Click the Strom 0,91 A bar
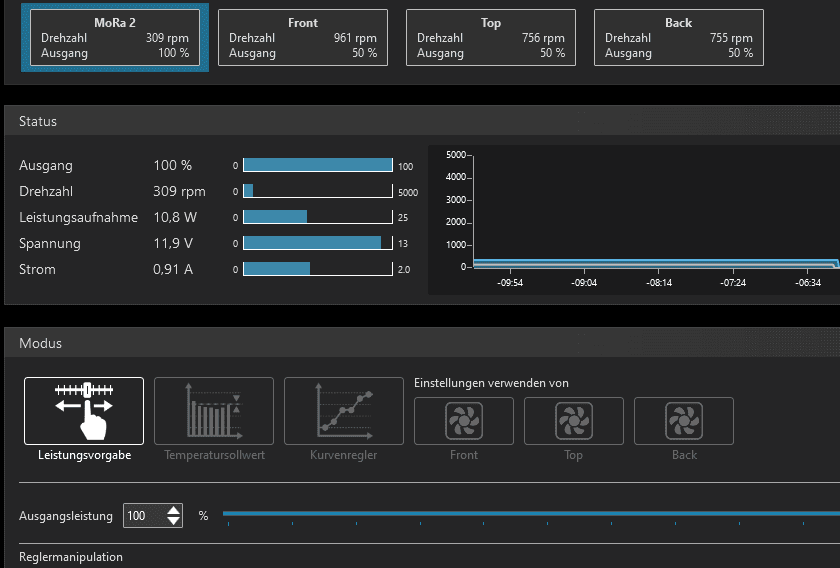The width and height of the screenshot is (840, 568). (x=318, y=269)
